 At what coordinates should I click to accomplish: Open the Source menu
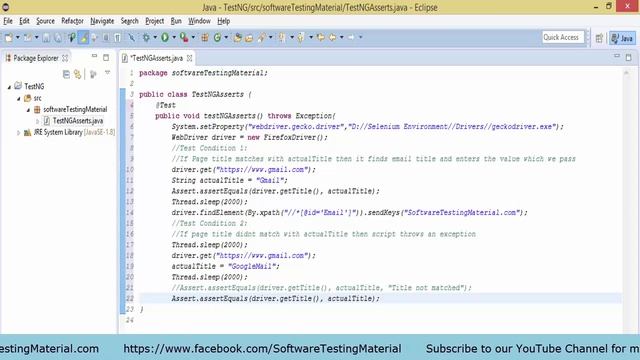pos(45,21)
